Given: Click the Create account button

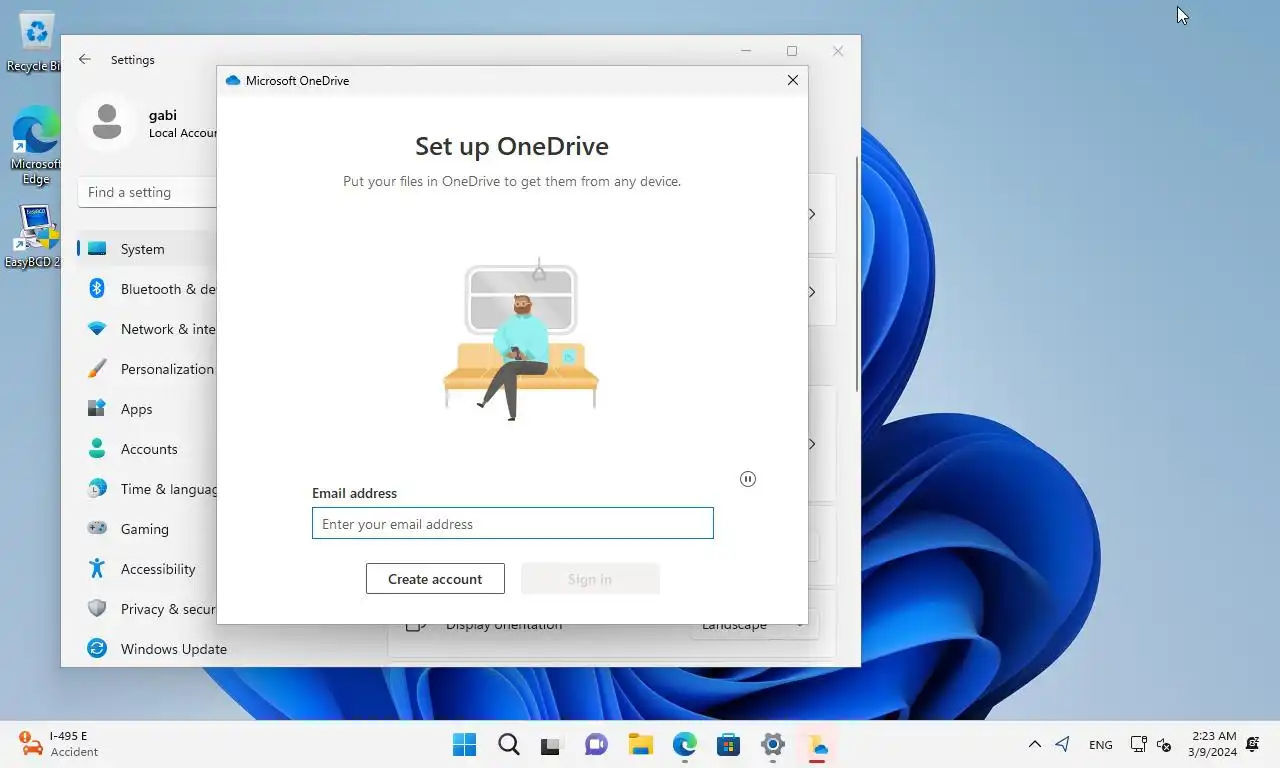Looking at the screenshot, I should coord(435,579).
